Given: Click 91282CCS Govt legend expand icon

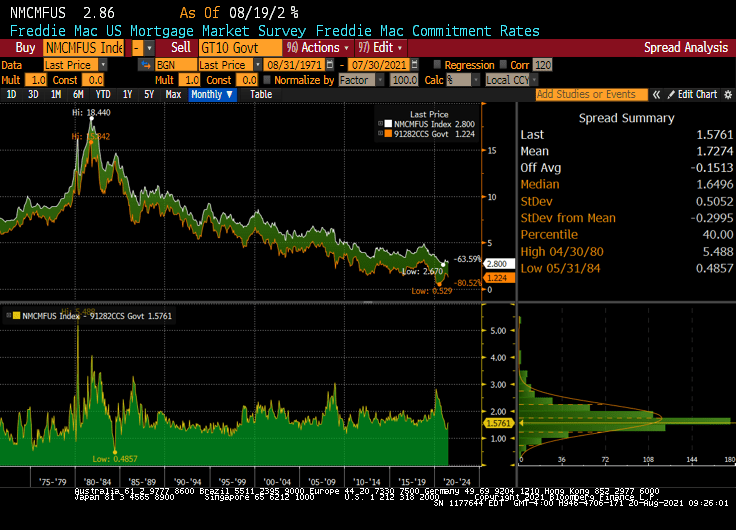Looking at the screenshot, I should [381, 134].
